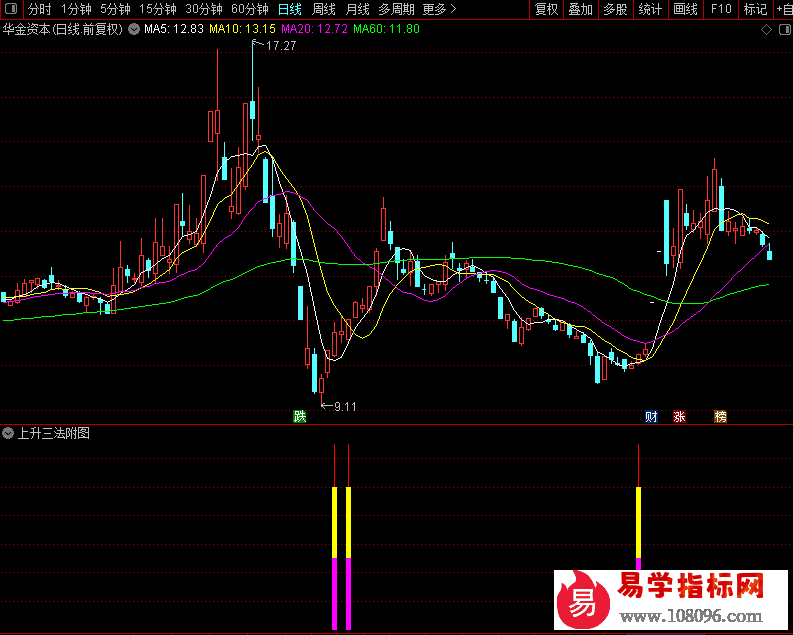
Task: Expand the MA indicator settings dropdown circle
Action: (x=134, y=30)
